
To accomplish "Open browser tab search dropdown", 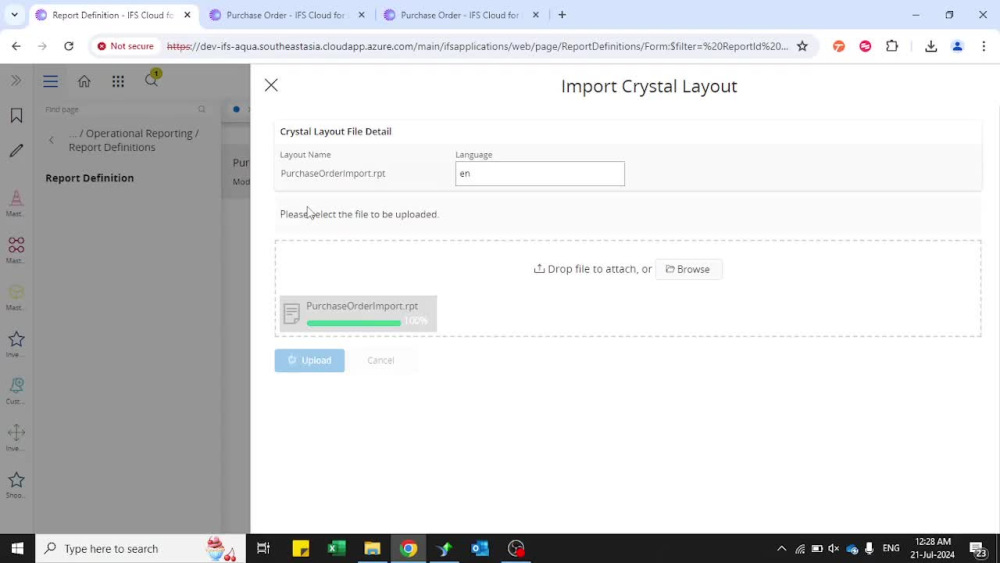I will click(14, 15).
